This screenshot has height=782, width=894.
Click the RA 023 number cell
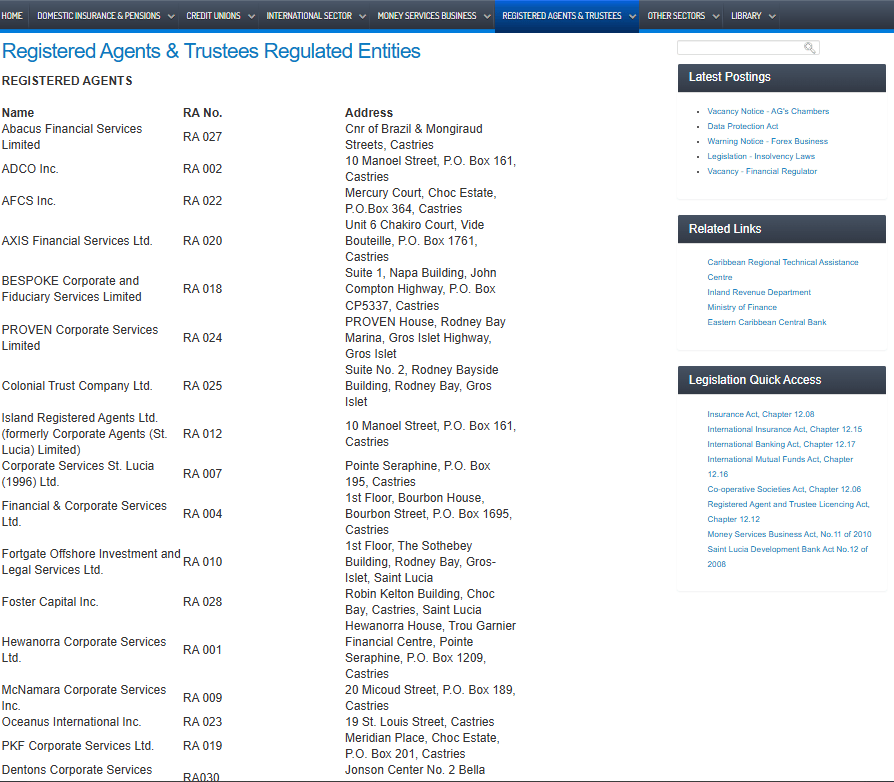pos(202,722)
